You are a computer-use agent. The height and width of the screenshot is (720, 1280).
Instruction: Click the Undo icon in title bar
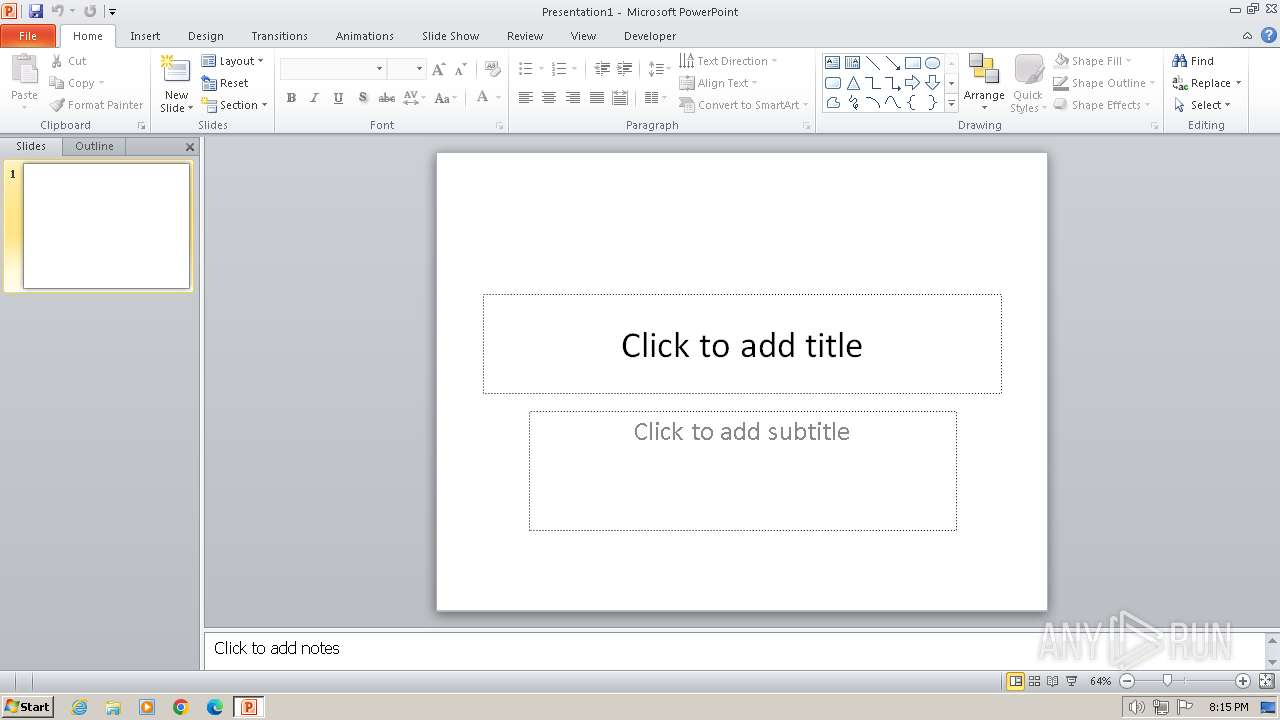57,11
